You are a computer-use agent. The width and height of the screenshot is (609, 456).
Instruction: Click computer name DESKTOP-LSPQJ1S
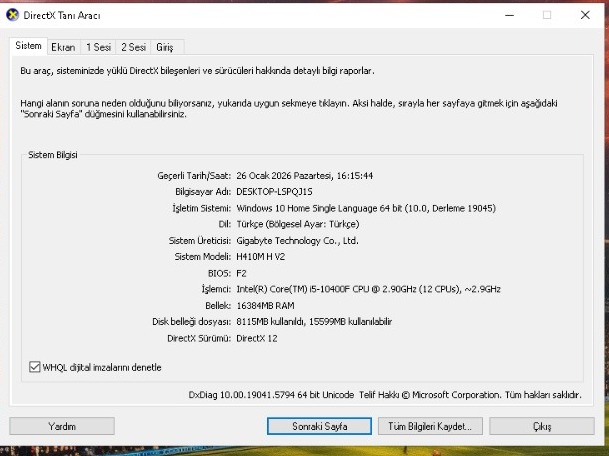[x=274, y=191]
